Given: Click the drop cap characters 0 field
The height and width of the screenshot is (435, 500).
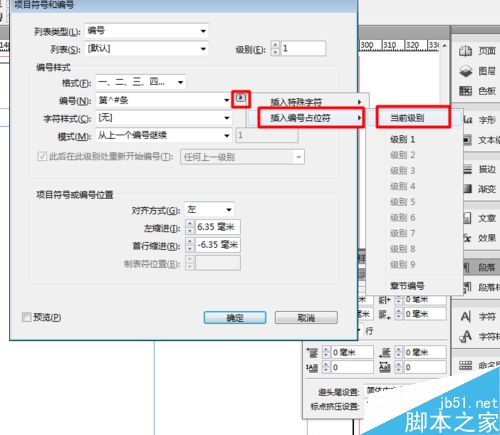Looking at the screenshot, I should [425, 368].
